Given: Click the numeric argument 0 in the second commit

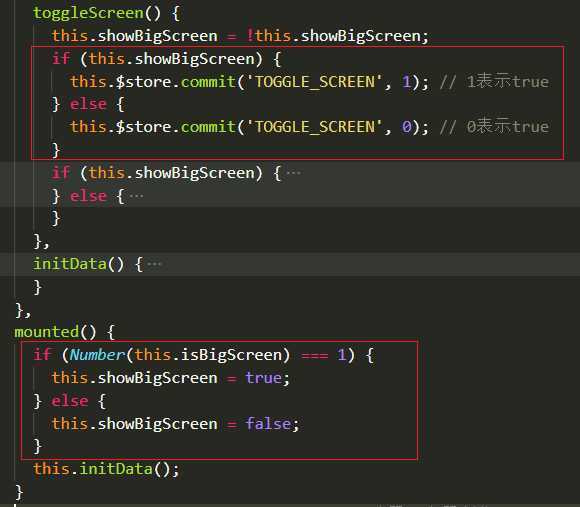Looking at the screenshot, I should [x=407, y=127].
